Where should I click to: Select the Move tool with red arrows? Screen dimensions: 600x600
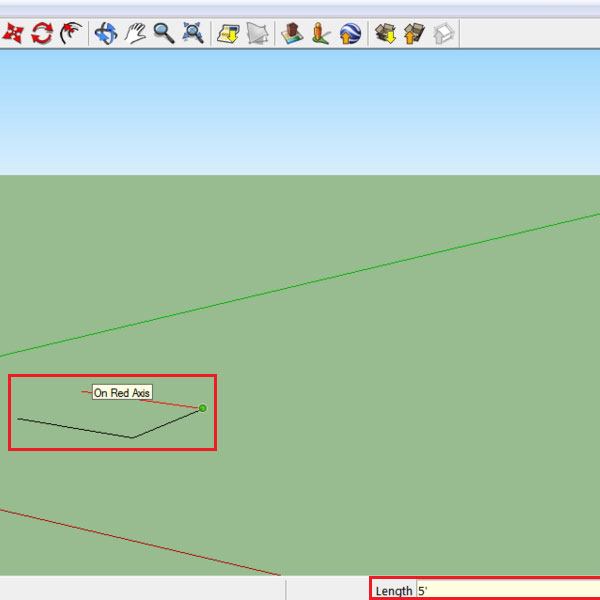13,33
